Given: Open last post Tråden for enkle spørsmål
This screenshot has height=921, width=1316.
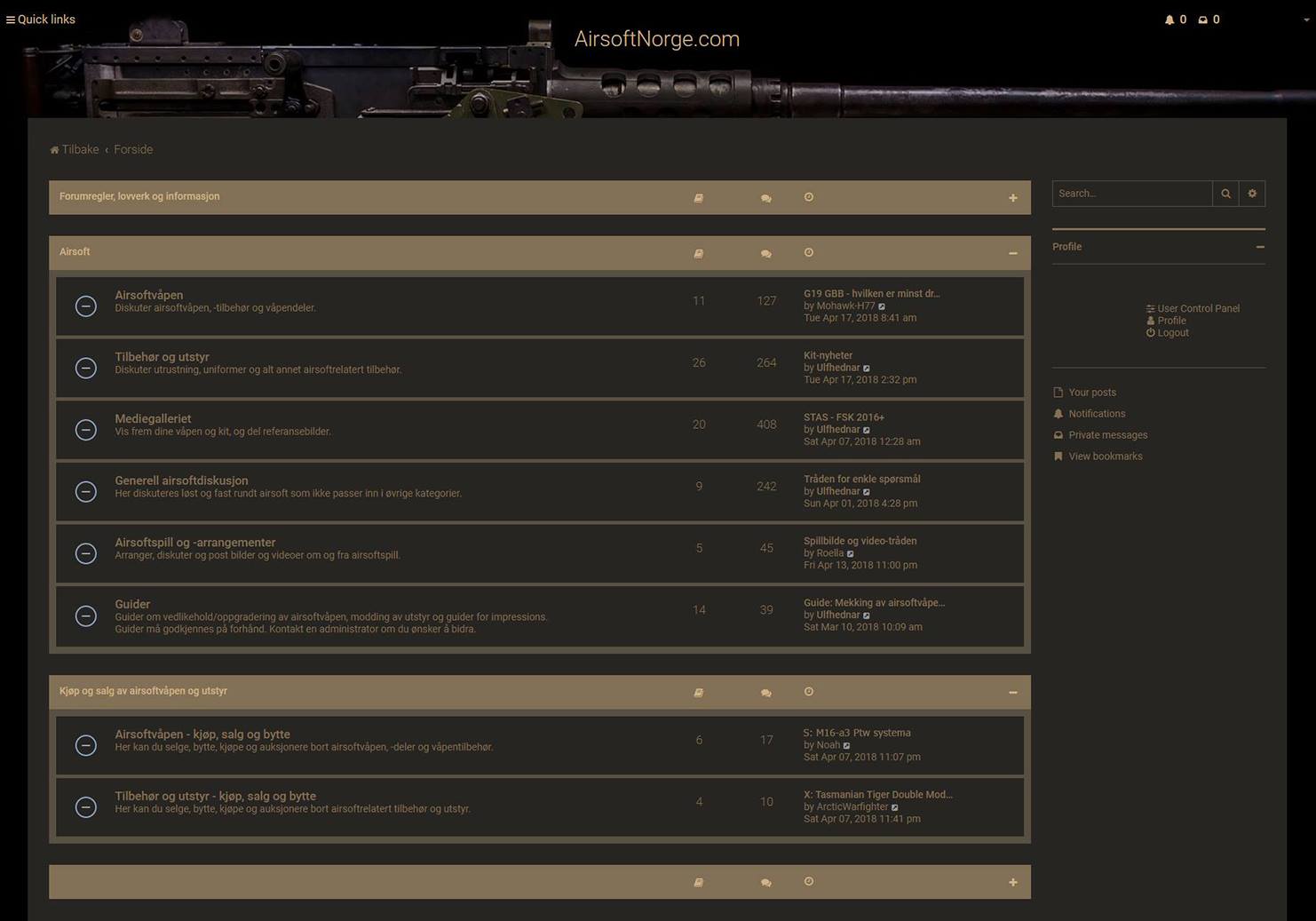Looking at the screenshot, I should click(x=861, y=480).
